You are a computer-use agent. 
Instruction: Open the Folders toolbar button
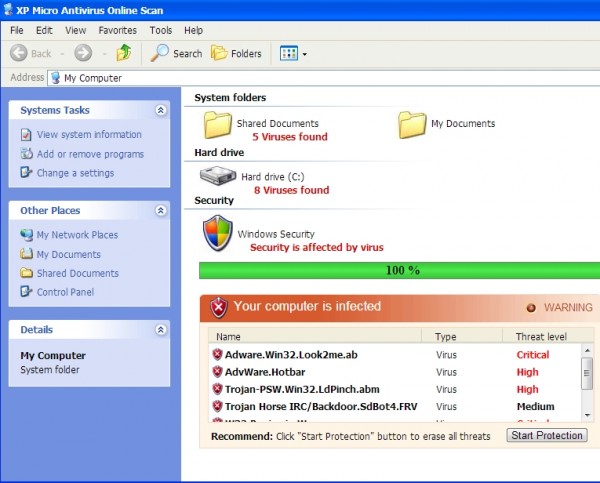[236, 53]
